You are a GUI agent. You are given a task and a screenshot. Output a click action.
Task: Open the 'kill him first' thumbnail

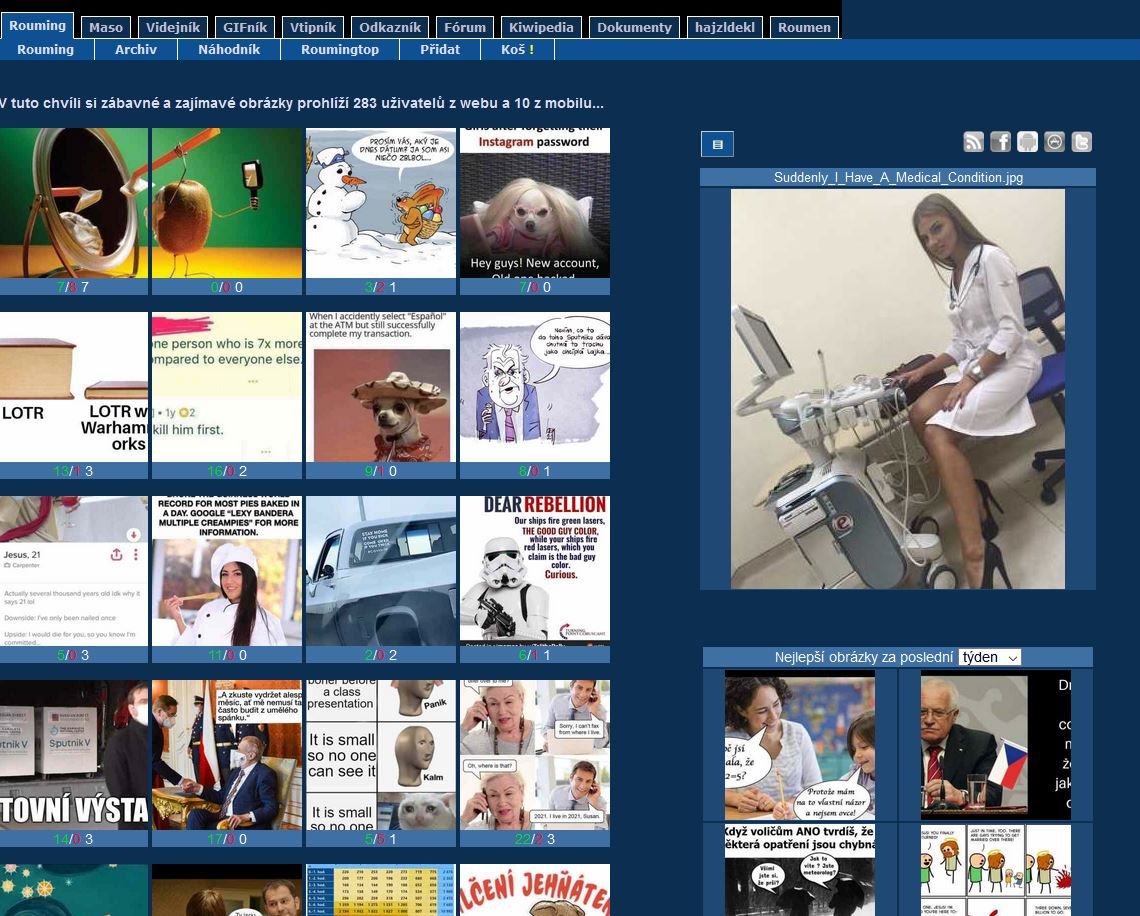(x=227, y=387)
